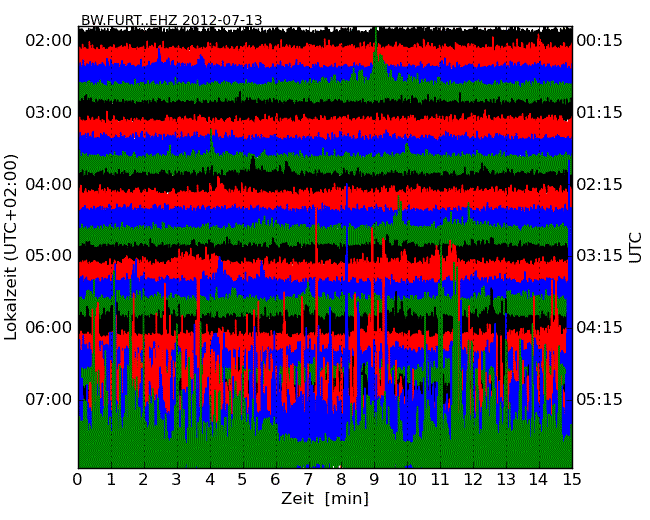Click x-axis tick label 0
This screenshot has width=650, height=520.
78,479
